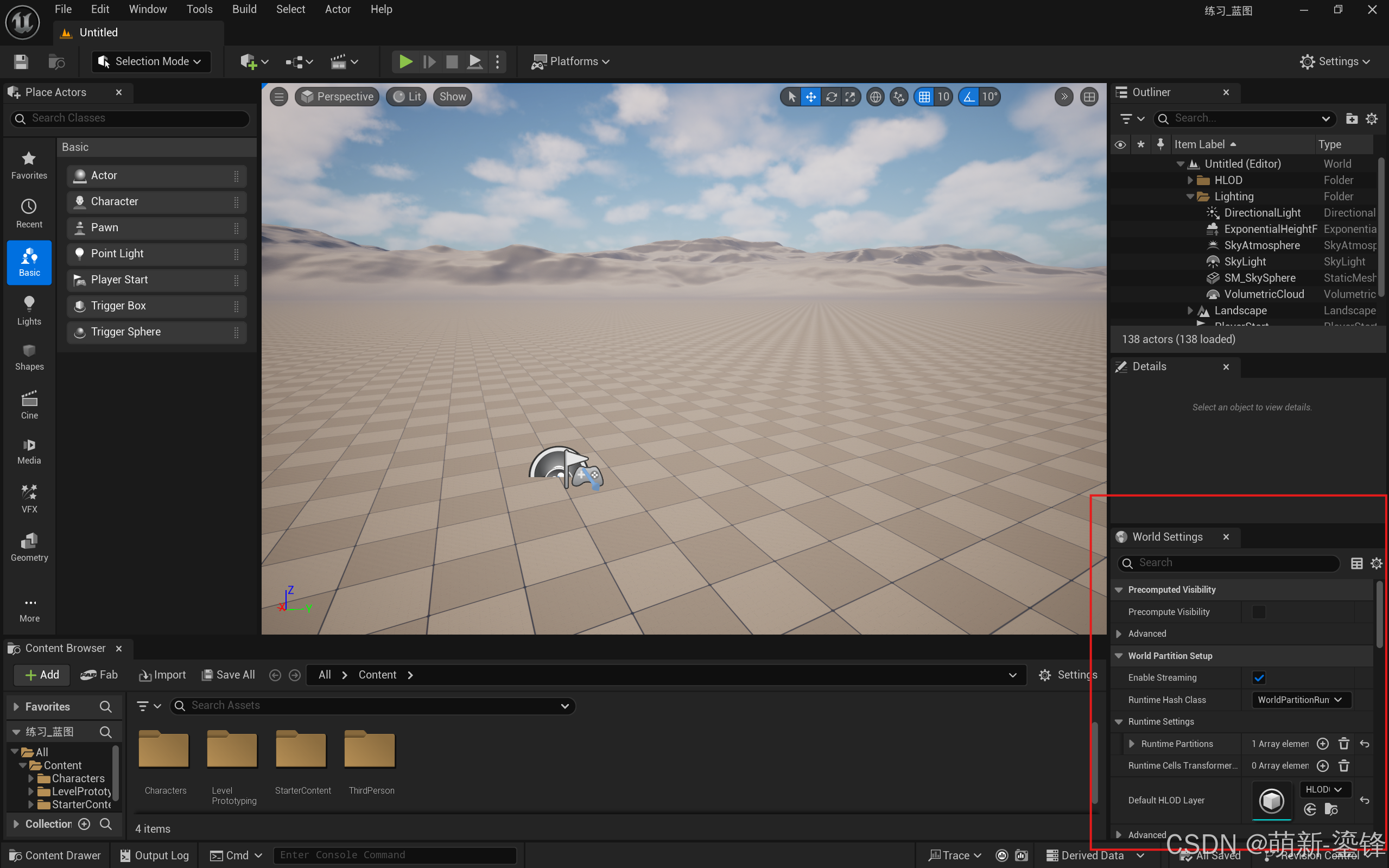Viewport: 1389px width, 868px height.
Task: Select the scale transform tool in viewport
Action: 850,97
